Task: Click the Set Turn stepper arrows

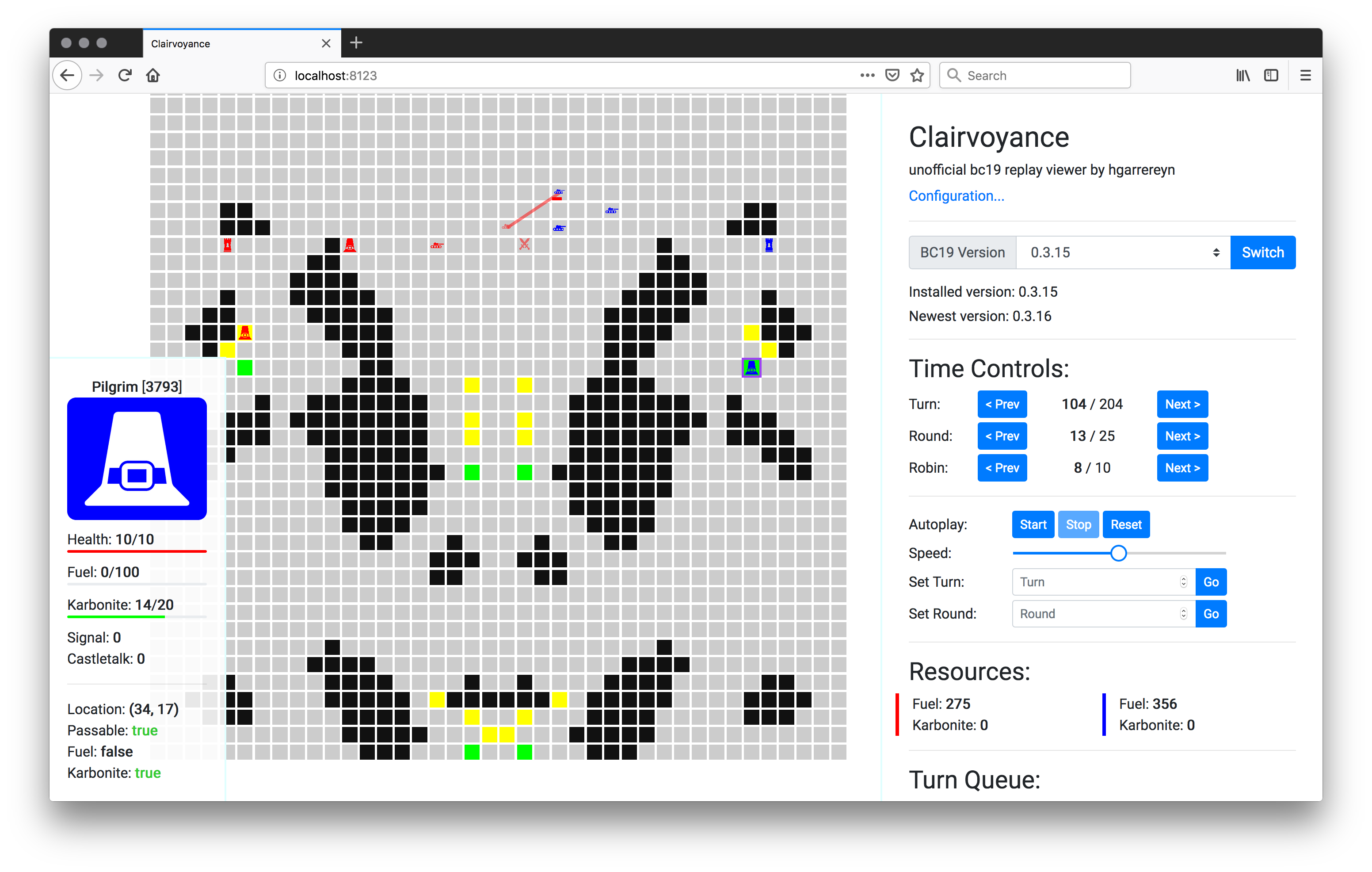Action: pyautogui.click(x=1183, y=582)
